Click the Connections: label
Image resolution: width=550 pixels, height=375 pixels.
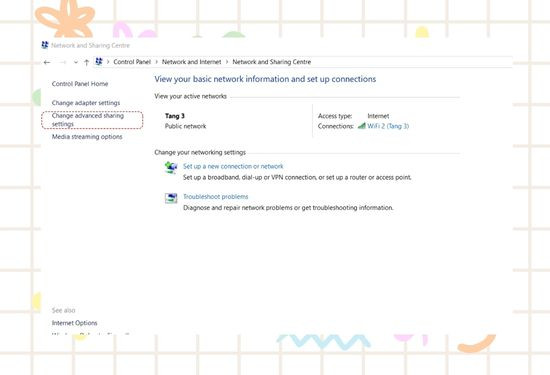pyautogui.click(x=336, y=126)
